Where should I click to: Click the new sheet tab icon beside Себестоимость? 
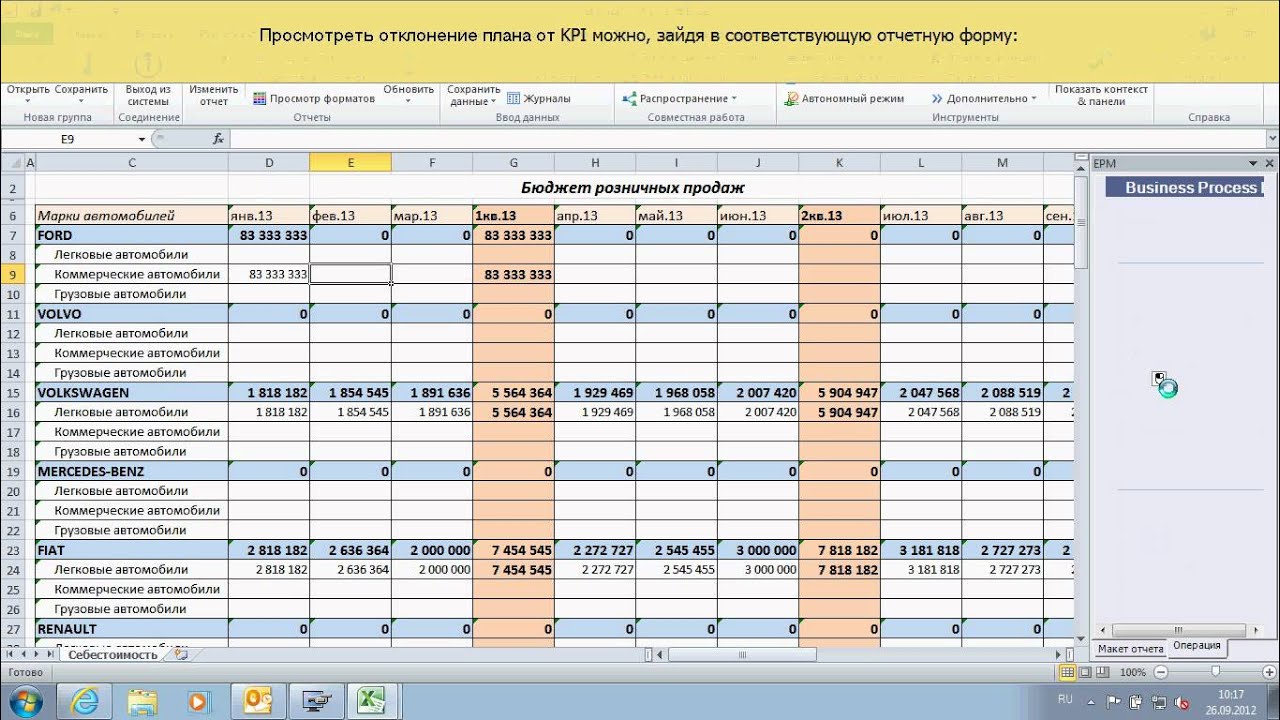point(181,654)
